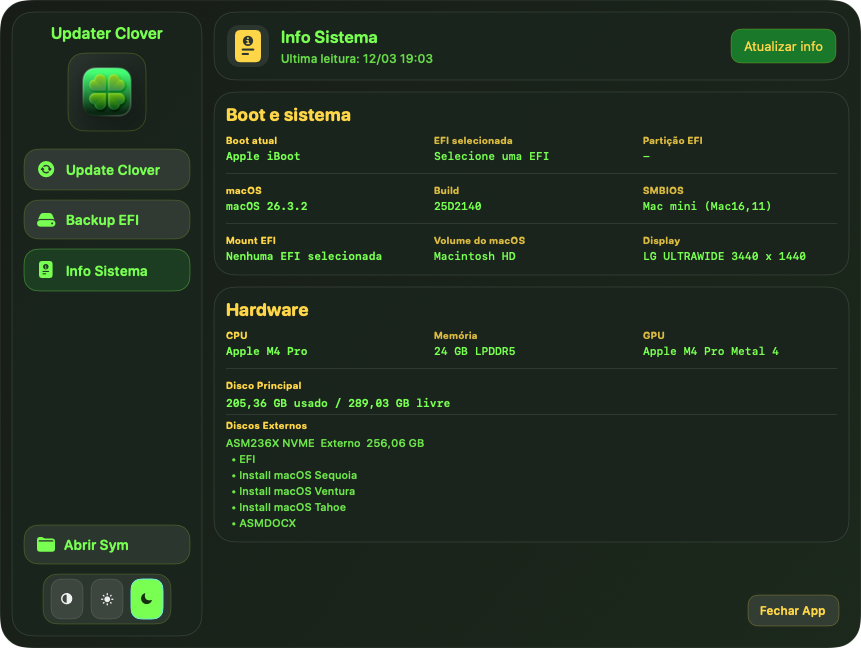Viewport: 861px width, 648px height.
Task: Enable dark theme with moon toggle
Action: (x=147, y=599)
